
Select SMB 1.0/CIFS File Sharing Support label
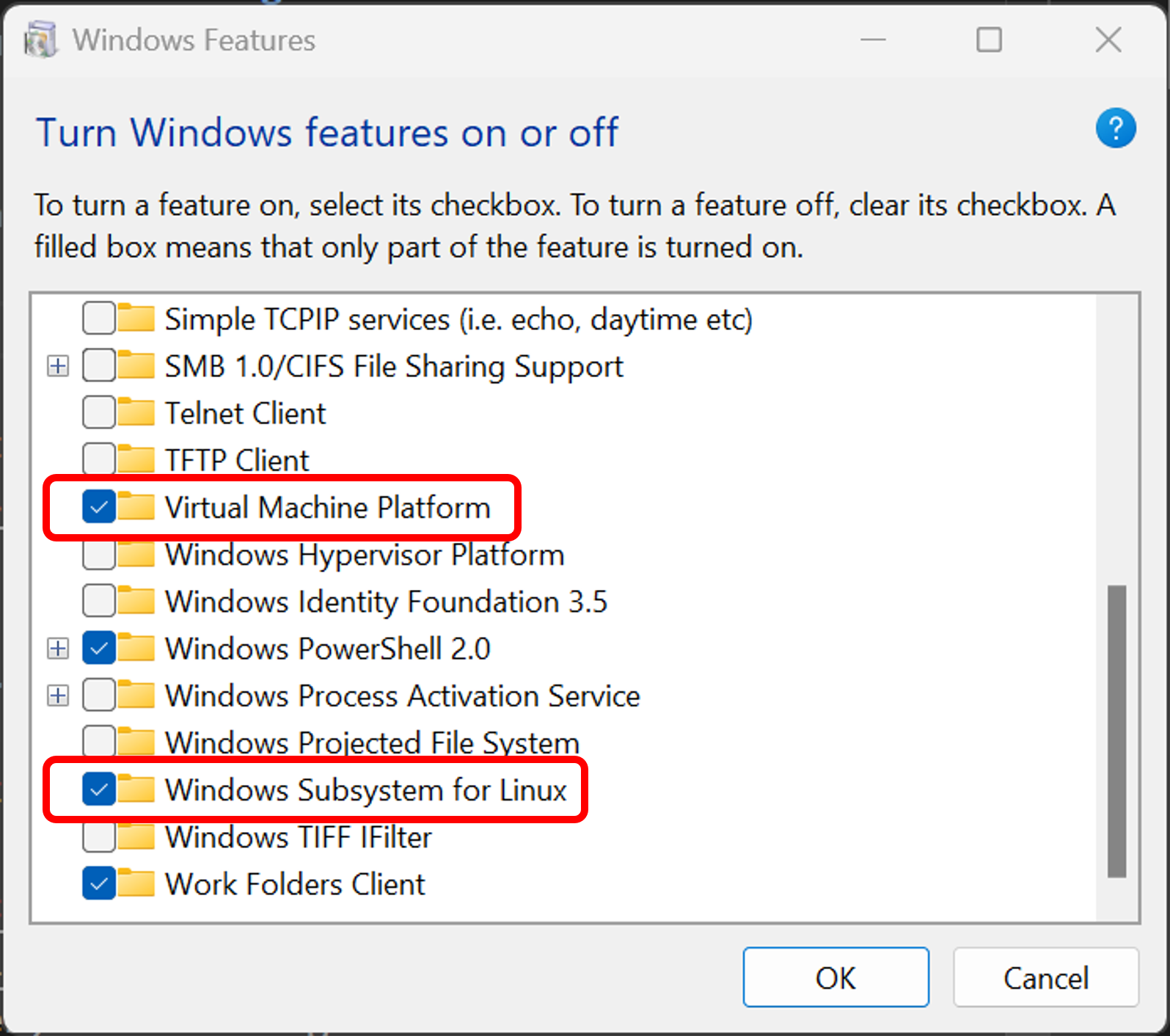tap(394, 366)
